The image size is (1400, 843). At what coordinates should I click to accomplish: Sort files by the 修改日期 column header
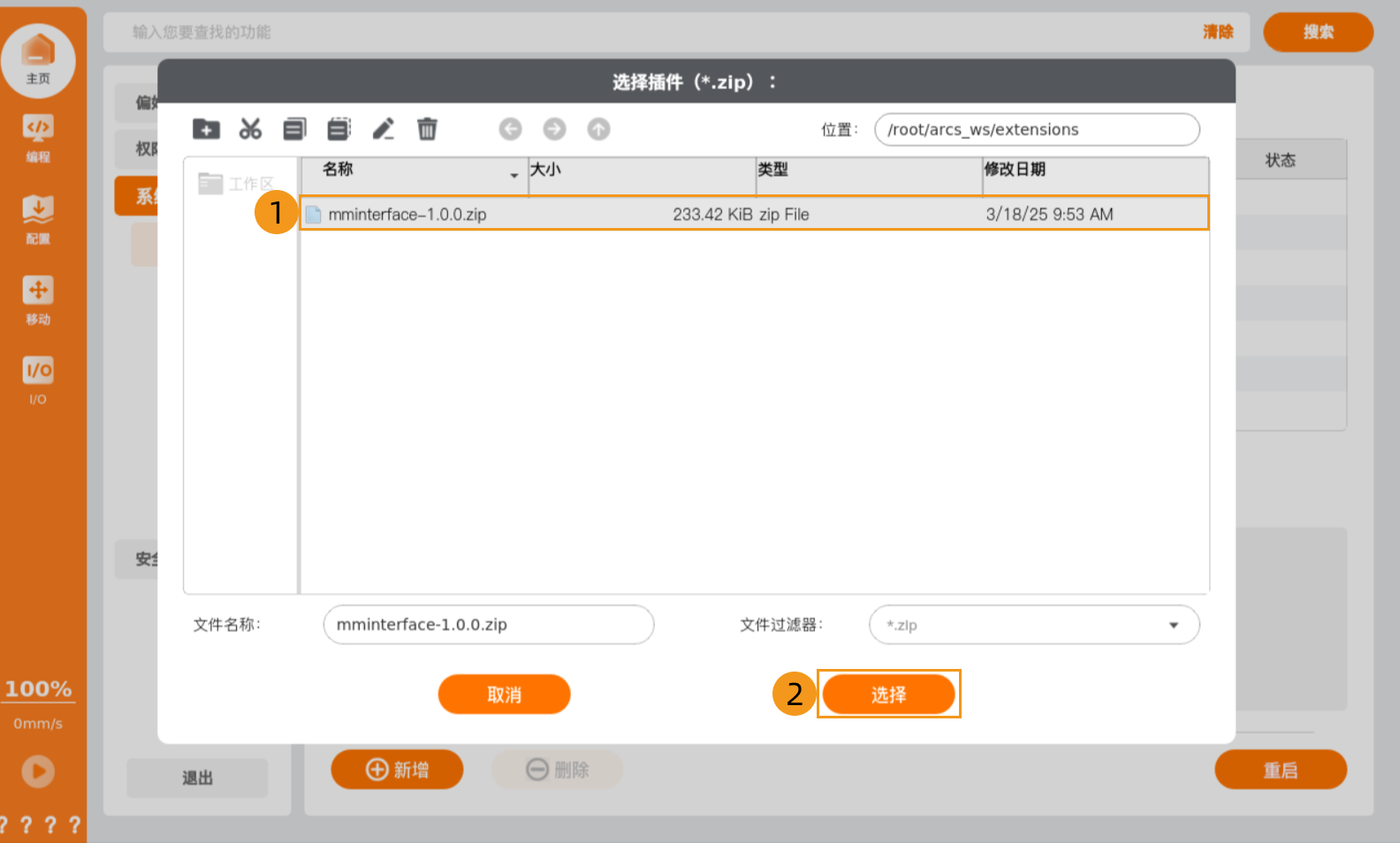(x=1094, y=170)
